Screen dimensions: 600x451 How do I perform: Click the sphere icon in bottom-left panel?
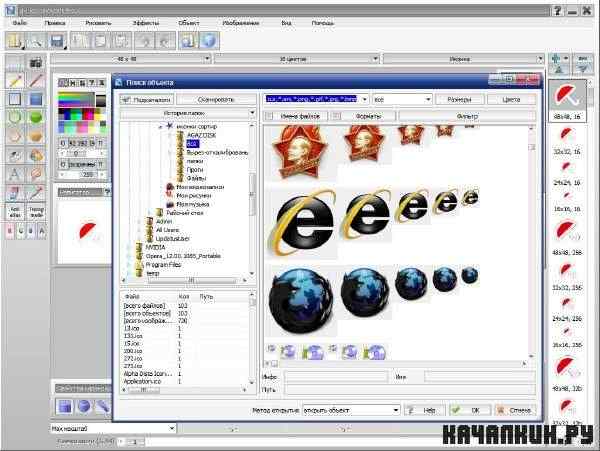point(84,406)
